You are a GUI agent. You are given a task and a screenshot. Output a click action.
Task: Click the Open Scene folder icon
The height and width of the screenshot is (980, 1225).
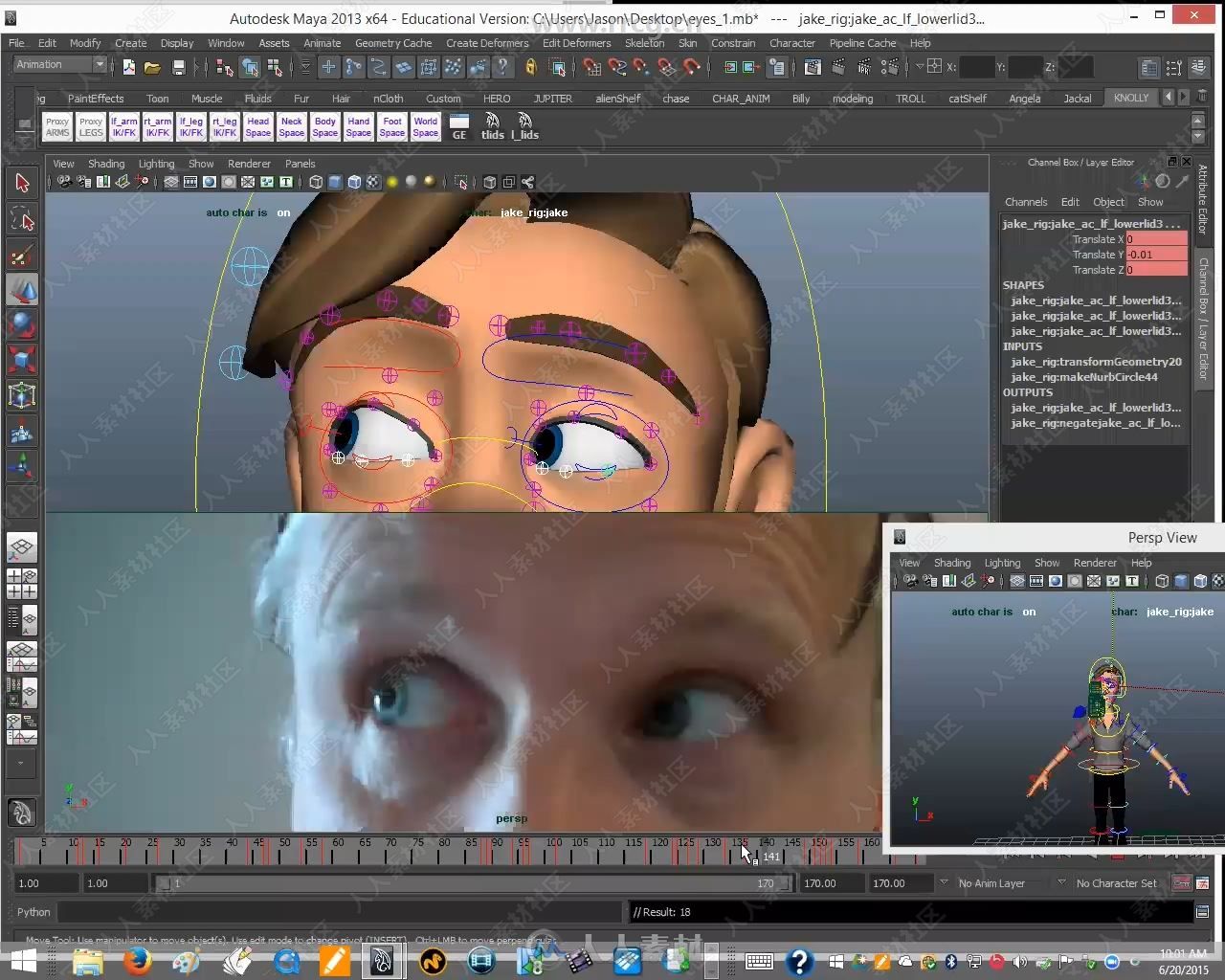click(x=152, y=67)
